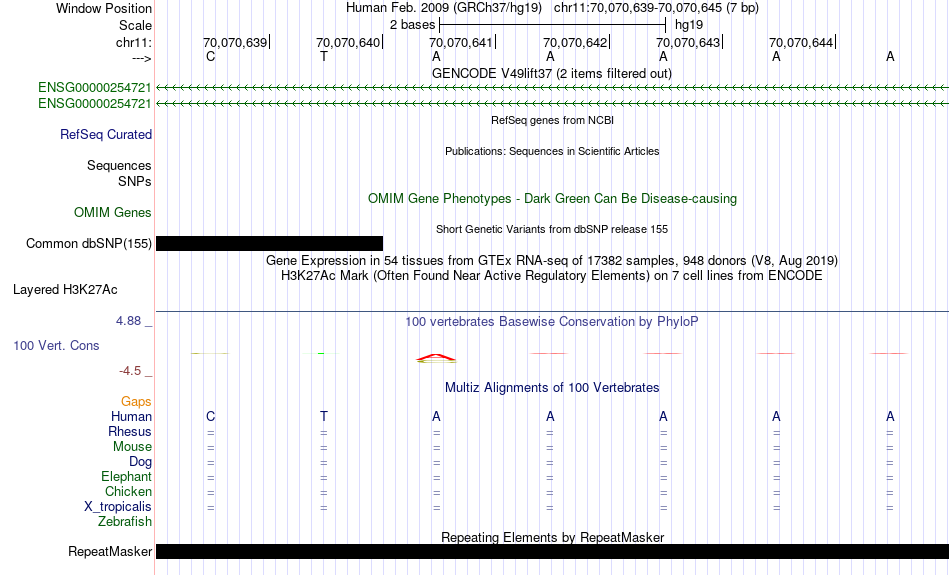Click the 4.88 PhyloP upper scale value
This screenshot has width=950, height=575.
pyautogui.click(x=128, y=321)
